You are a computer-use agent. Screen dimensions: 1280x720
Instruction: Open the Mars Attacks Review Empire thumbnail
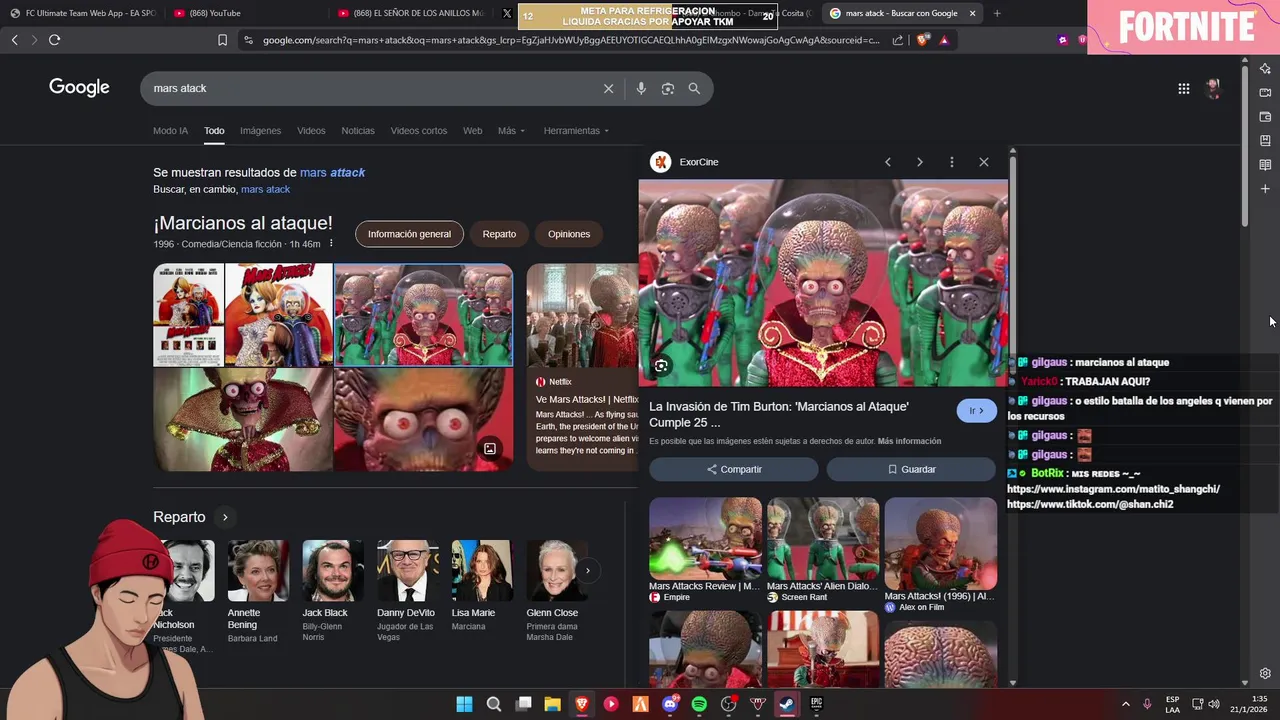click(705, 538)
